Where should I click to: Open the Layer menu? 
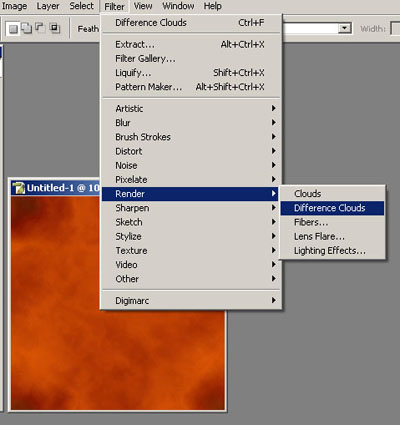(48, 6)
